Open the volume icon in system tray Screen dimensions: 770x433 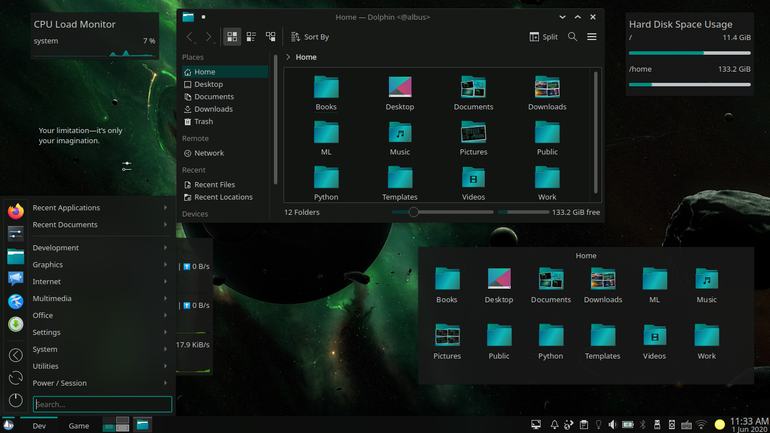click(x=612, y=425)
